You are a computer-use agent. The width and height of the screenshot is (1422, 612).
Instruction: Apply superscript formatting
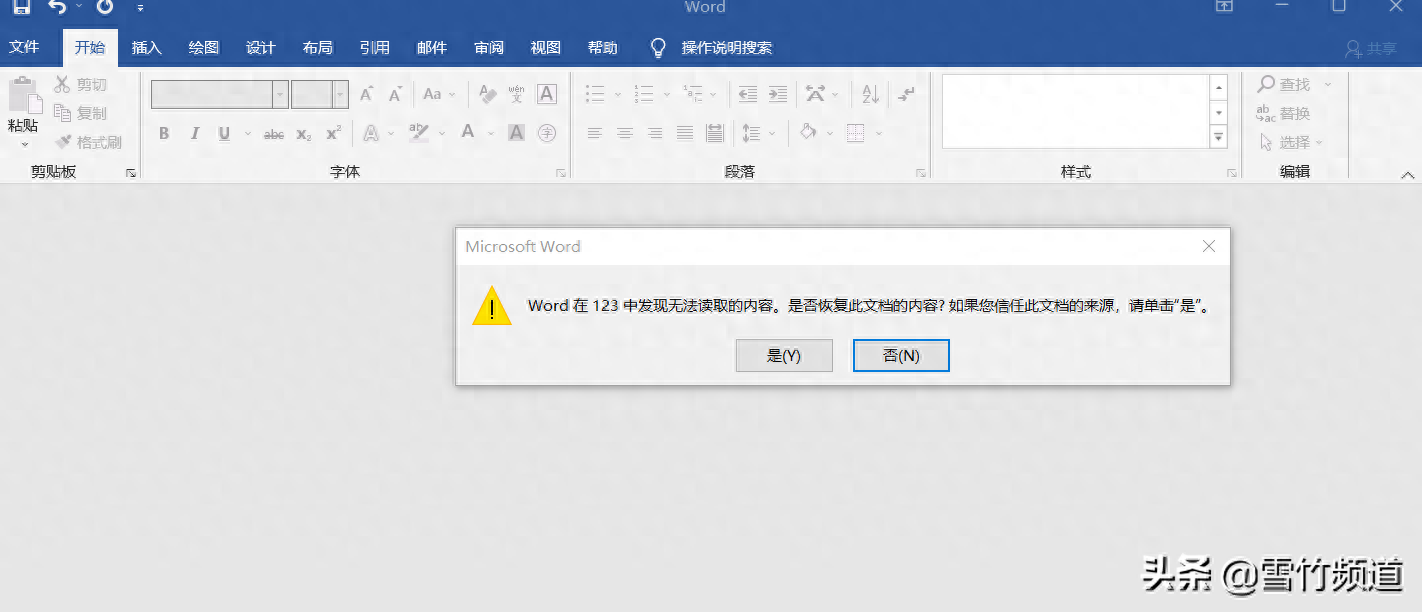pyautogui.click(x=331, y=133)
